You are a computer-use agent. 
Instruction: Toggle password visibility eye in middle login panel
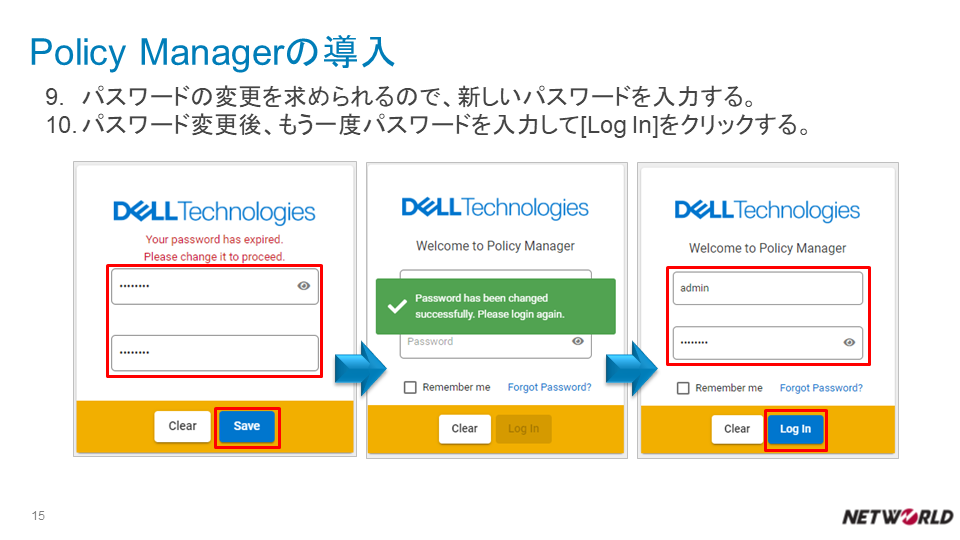click(577, 341)
